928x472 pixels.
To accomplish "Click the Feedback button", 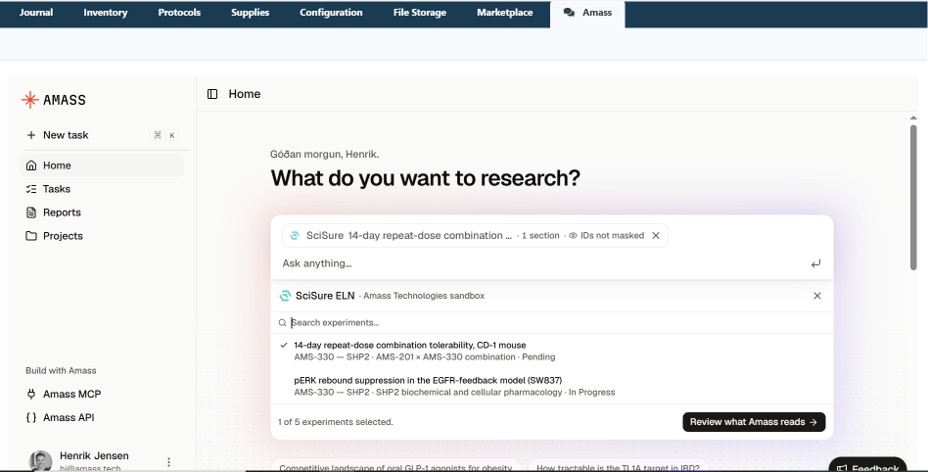I will click(868, 465).
